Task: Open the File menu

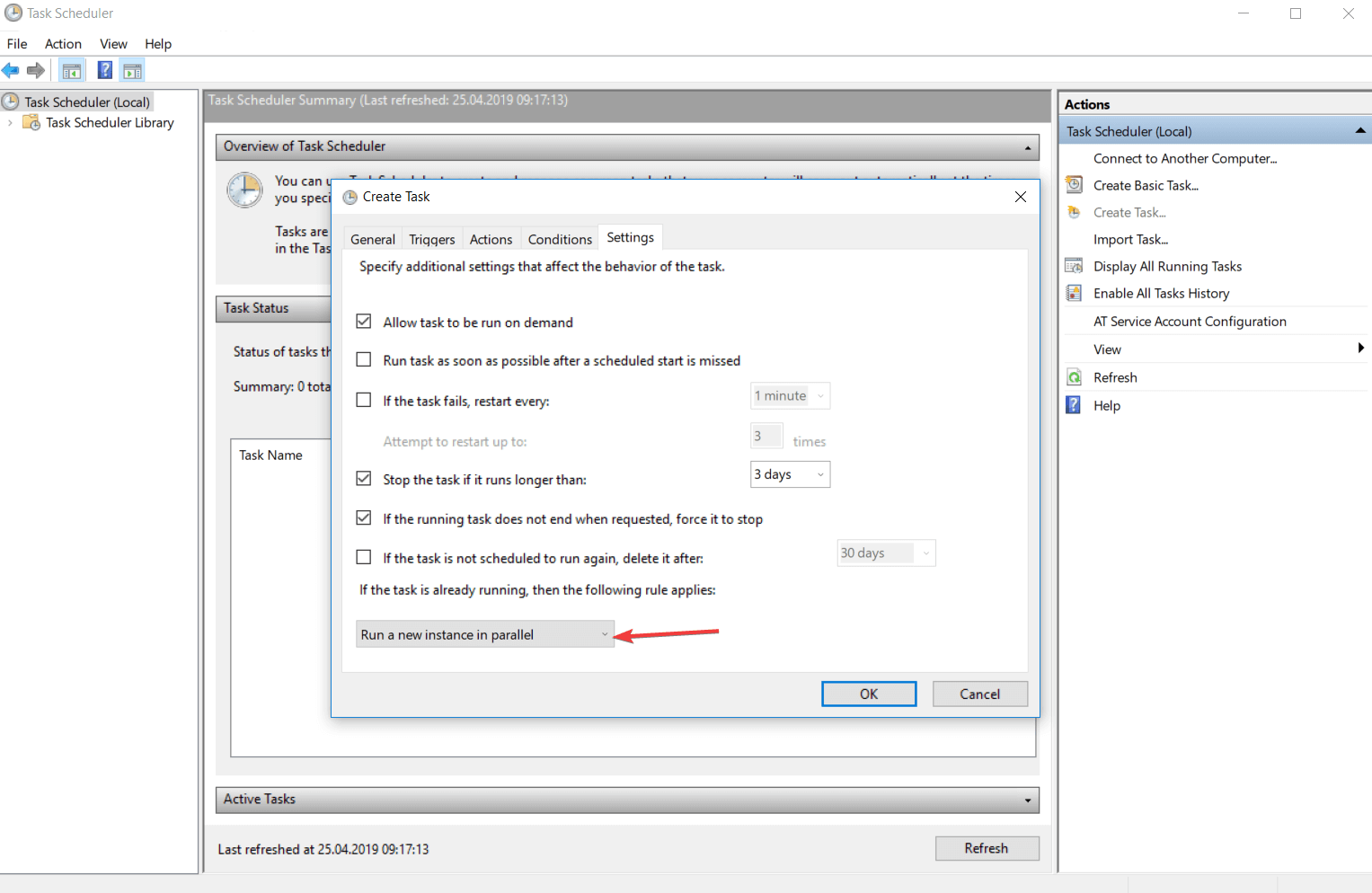Action: tap(17, 44)
